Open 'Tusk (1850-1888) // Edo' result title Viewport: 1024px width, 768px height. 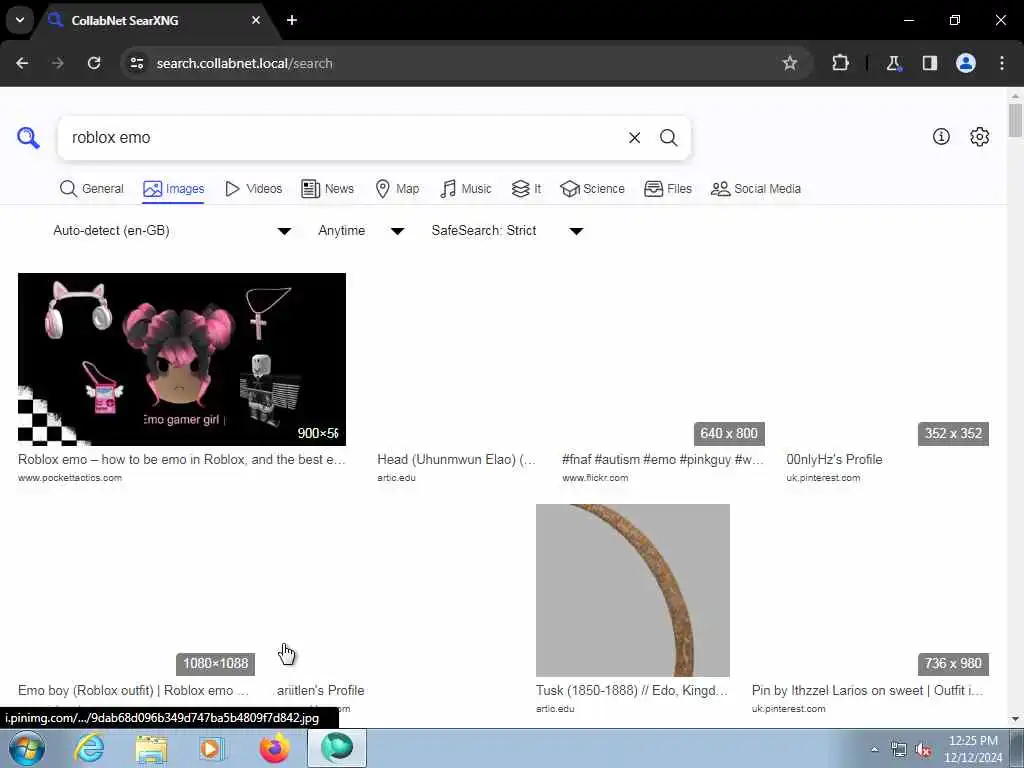[632, 691]
